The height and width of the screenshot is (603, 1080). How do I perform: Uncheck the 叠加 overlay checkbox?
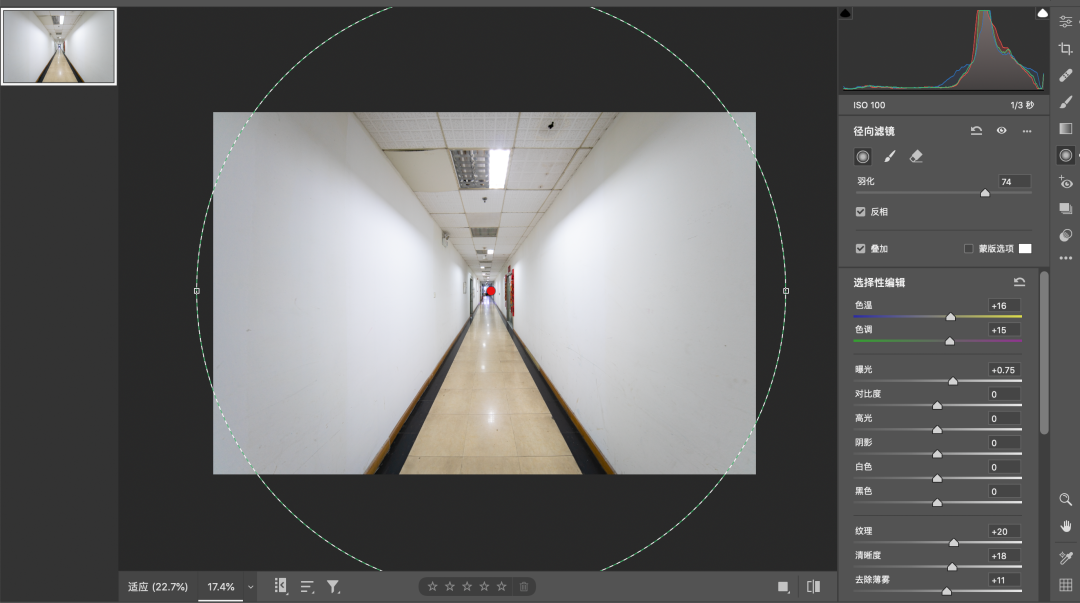(x=860, y=248)
